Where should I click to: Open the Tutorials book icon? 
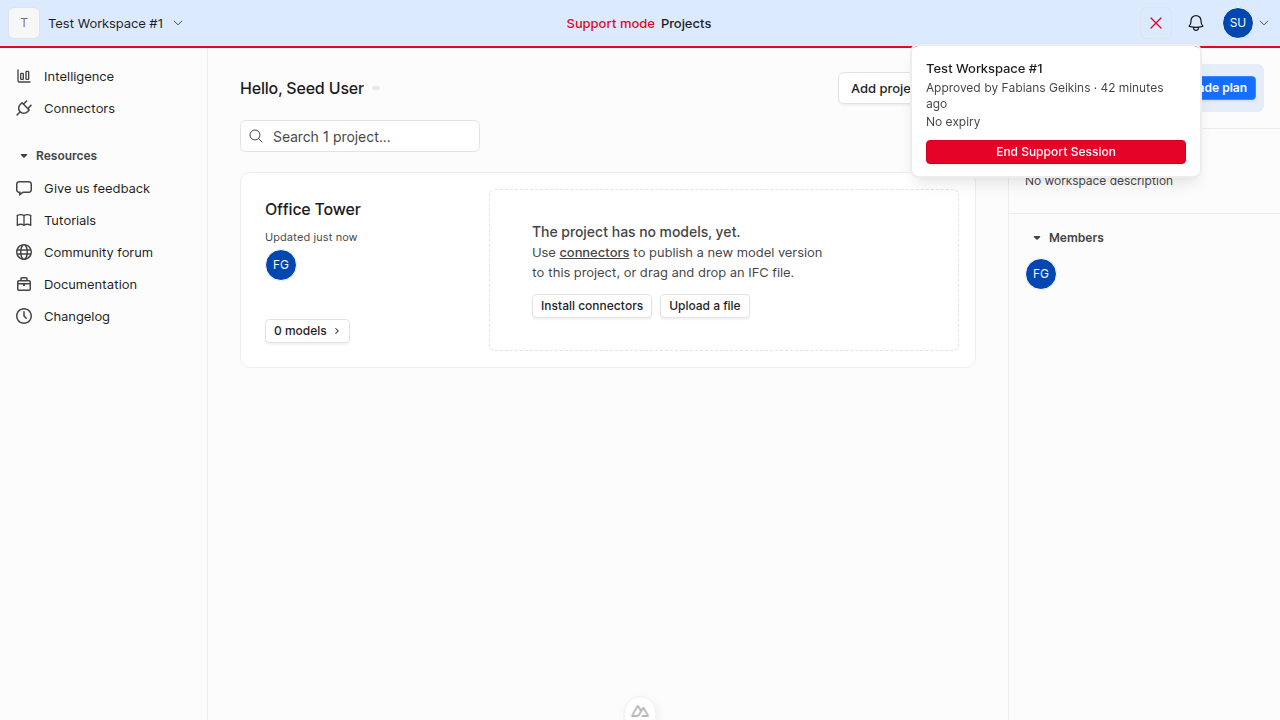[23, 220]
